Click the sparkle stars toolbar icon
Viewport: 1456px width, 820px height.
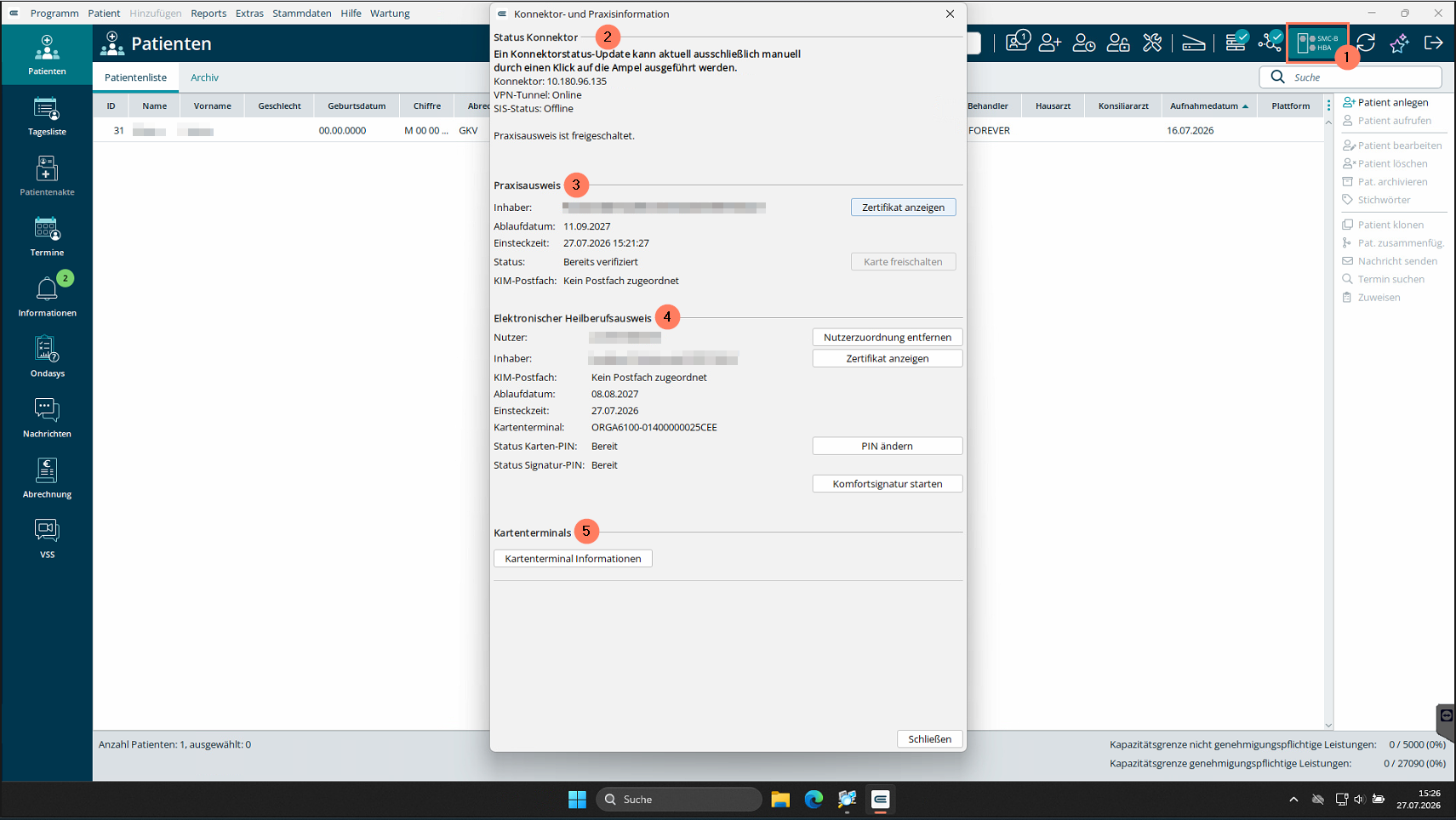pos(1399,43)
